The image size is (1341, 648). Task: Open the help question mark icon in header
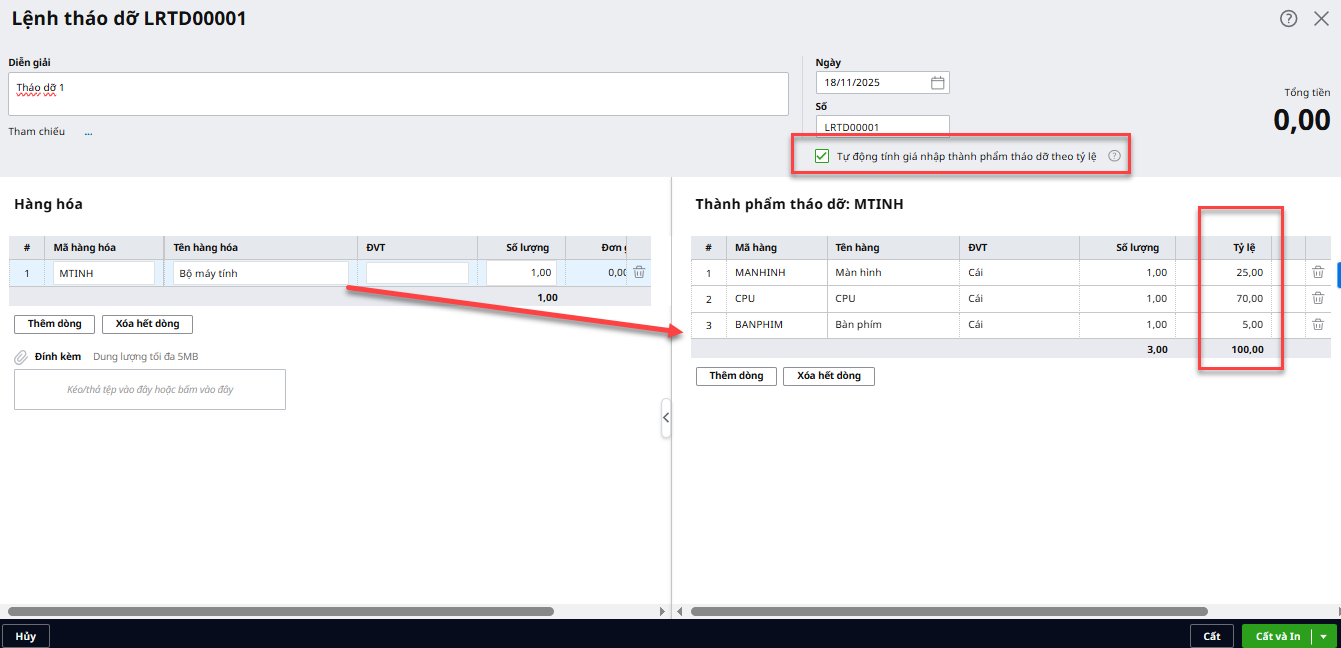click(1288, 18)
